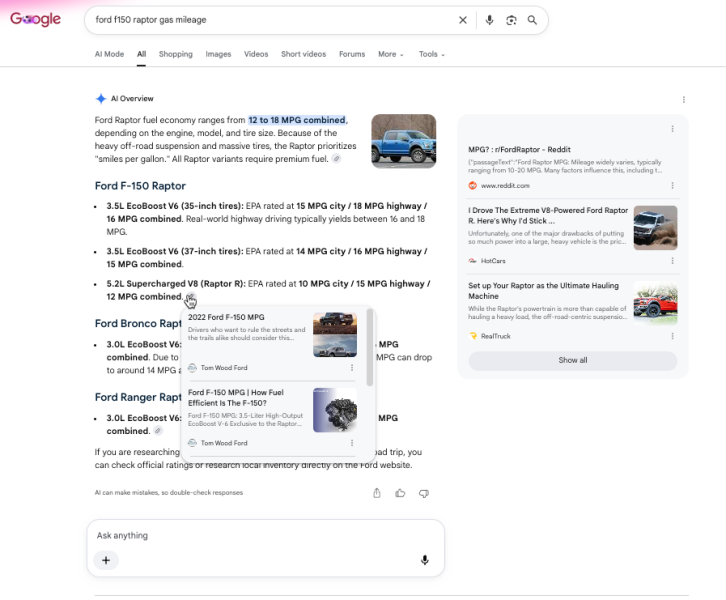
Task: Give thumbs down to AI Overview
Action: pos(424,494)
